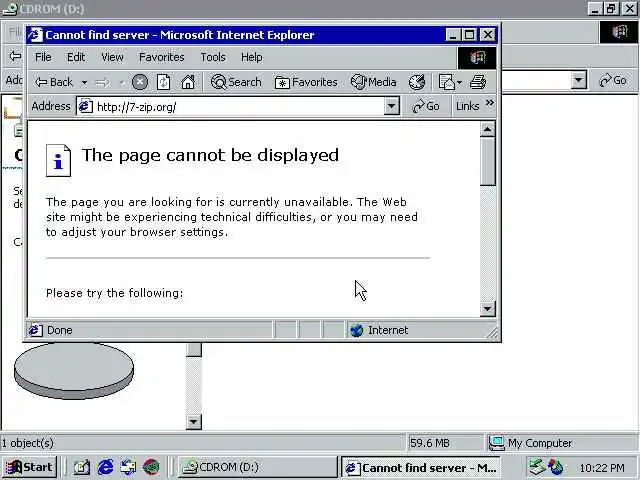
Task: Open the Mail dropdown arrow
Action: (460, 83)
